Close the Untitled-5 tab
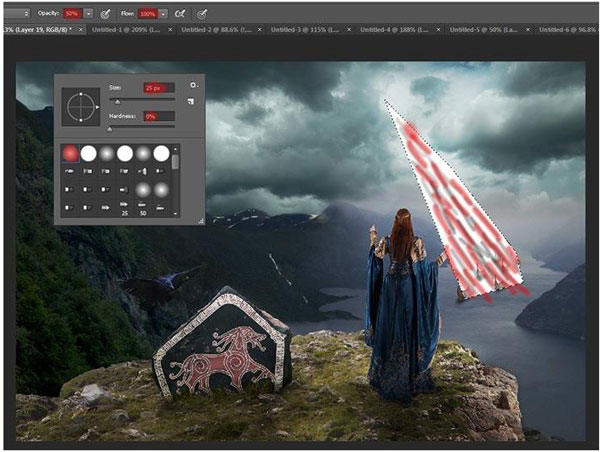Screen dimensions: 600x452 point(528,29)
